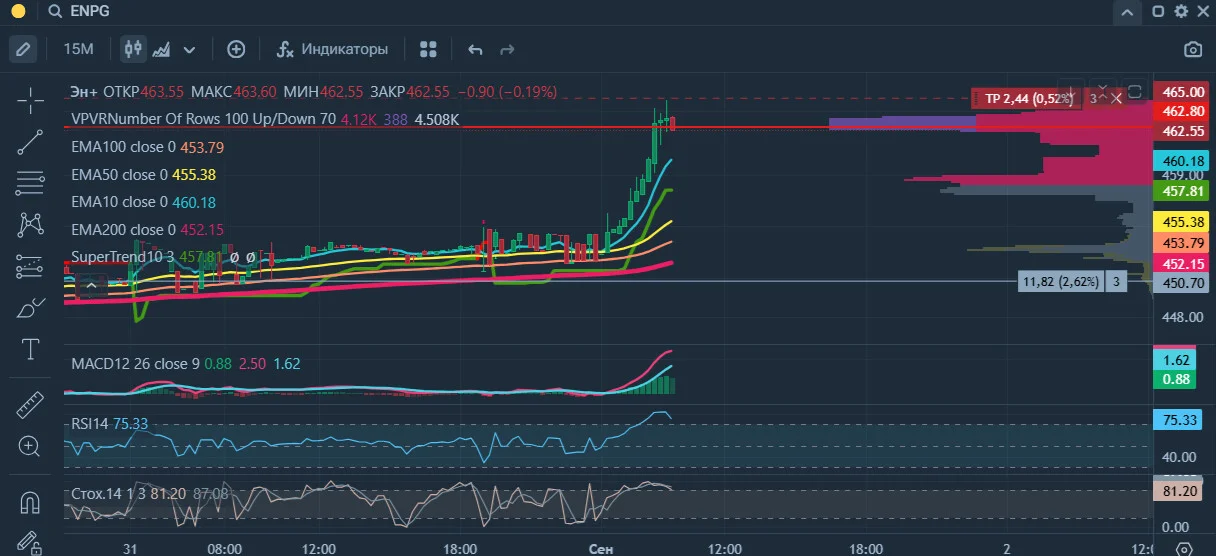The height and width of the screenshot is (556, 1216).
Task: Select the Text annotation tool
Action: [x=31, y=350]
